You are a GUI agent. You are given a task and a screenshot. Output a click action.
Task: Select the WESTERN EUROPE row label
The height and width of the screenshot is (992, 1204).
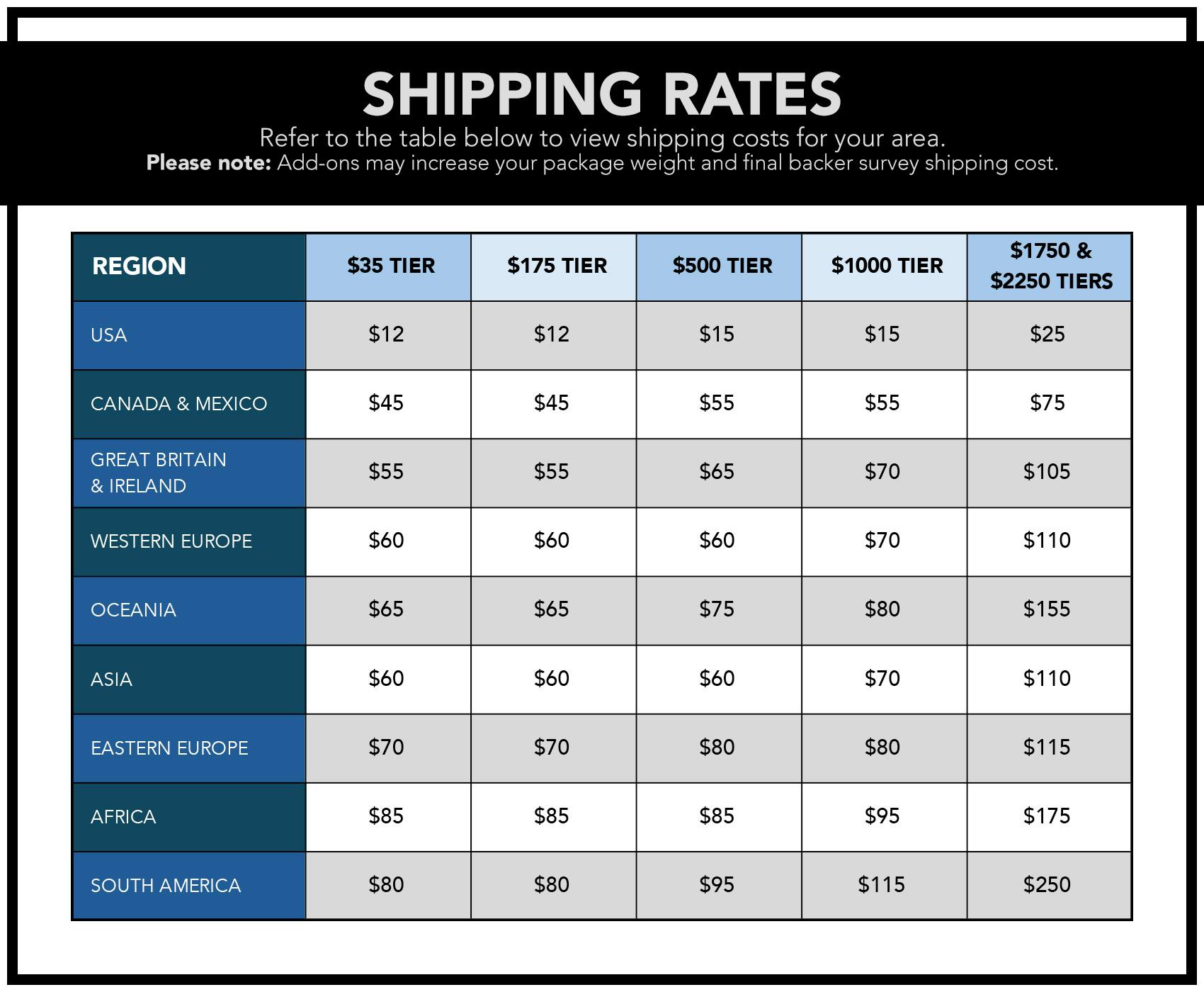171,541
